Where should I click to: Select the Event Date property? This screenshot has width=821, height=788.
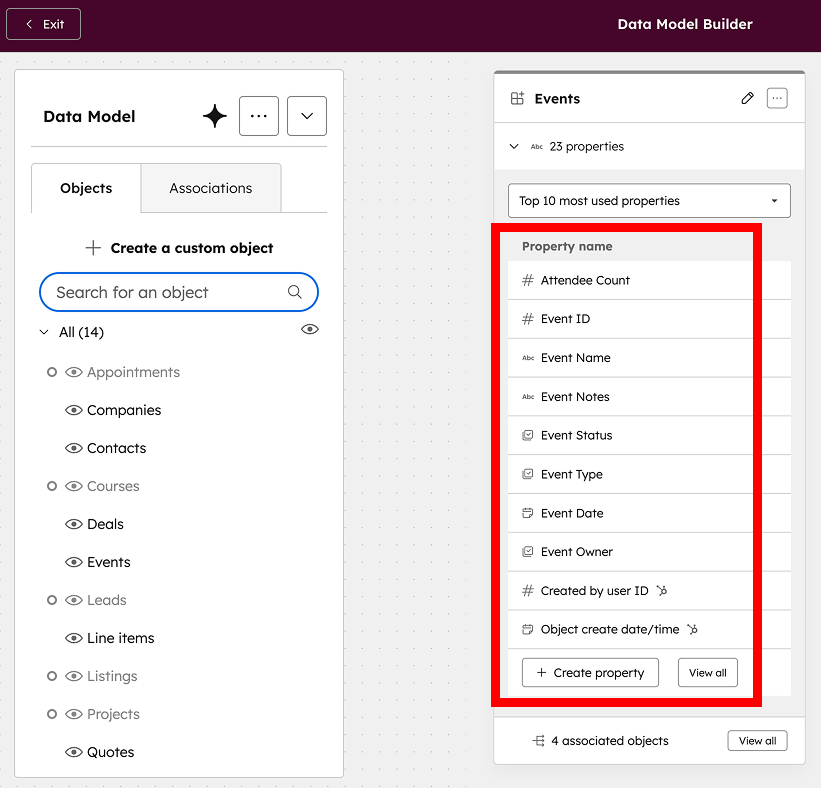coord(649,513)
